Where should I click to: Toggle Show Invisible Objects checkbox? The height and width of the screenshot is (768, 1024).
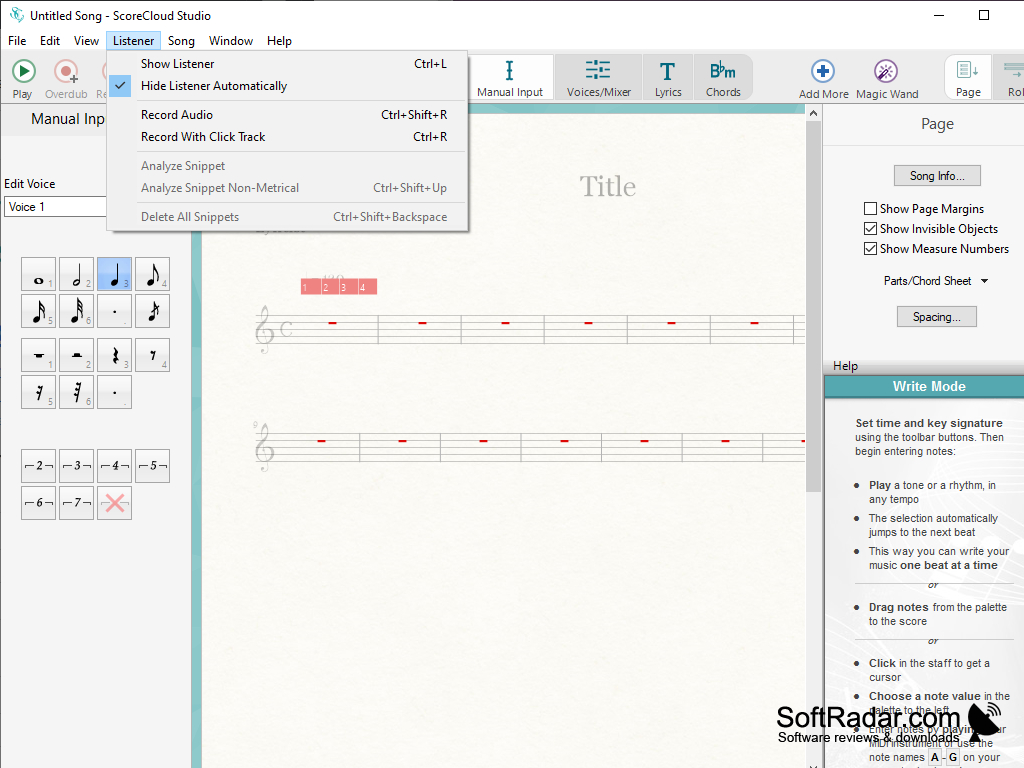(x=870, y=229)
